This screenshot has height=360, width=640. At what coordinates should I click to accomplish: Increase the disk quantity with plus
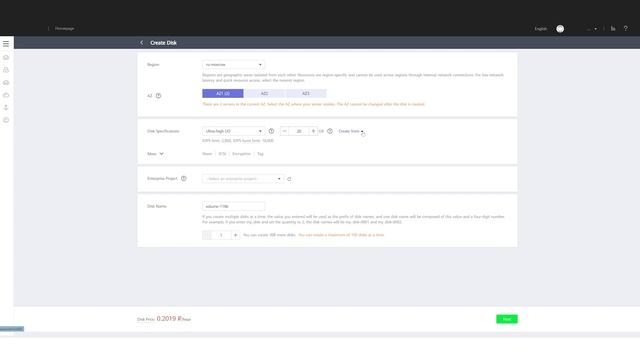tap(236, 235)
